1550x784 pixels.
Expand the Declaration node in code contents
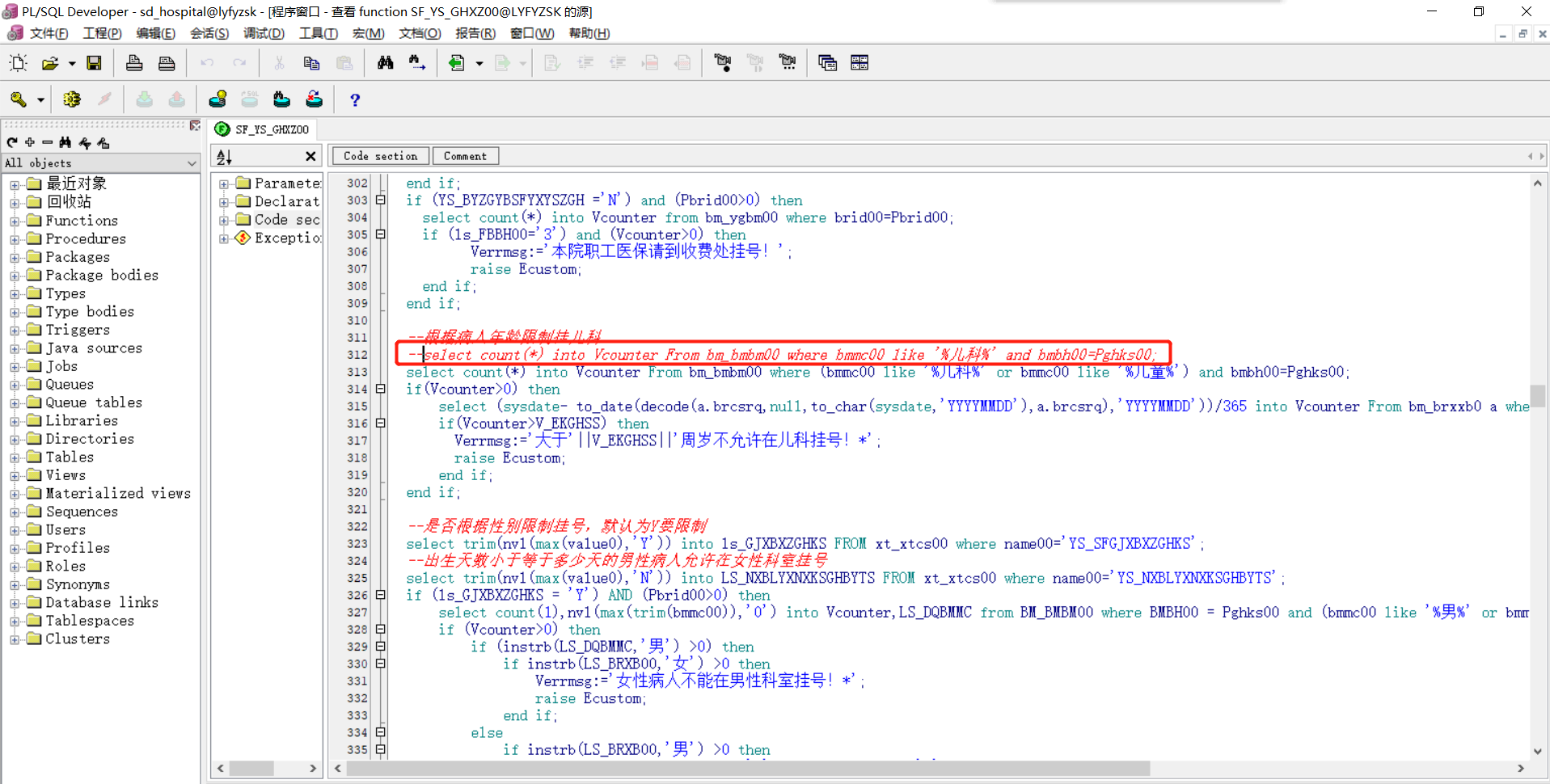(224, 202)
